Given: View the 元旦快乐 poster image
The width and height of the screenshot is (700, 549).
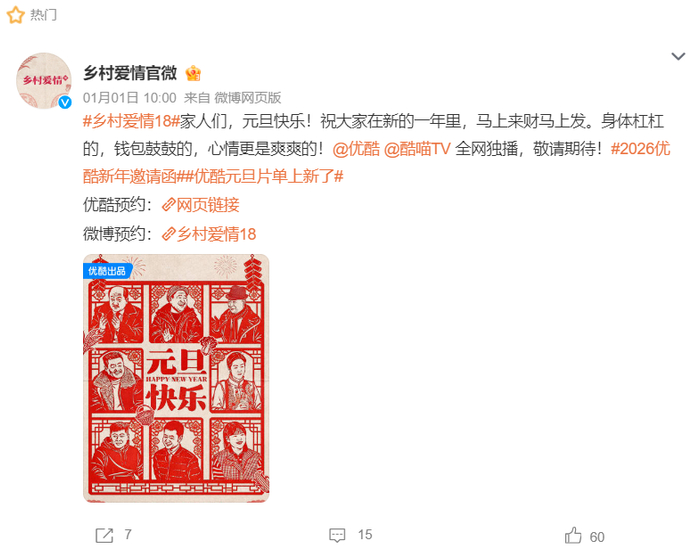Looking at the screenshot, I should point(176,378).
